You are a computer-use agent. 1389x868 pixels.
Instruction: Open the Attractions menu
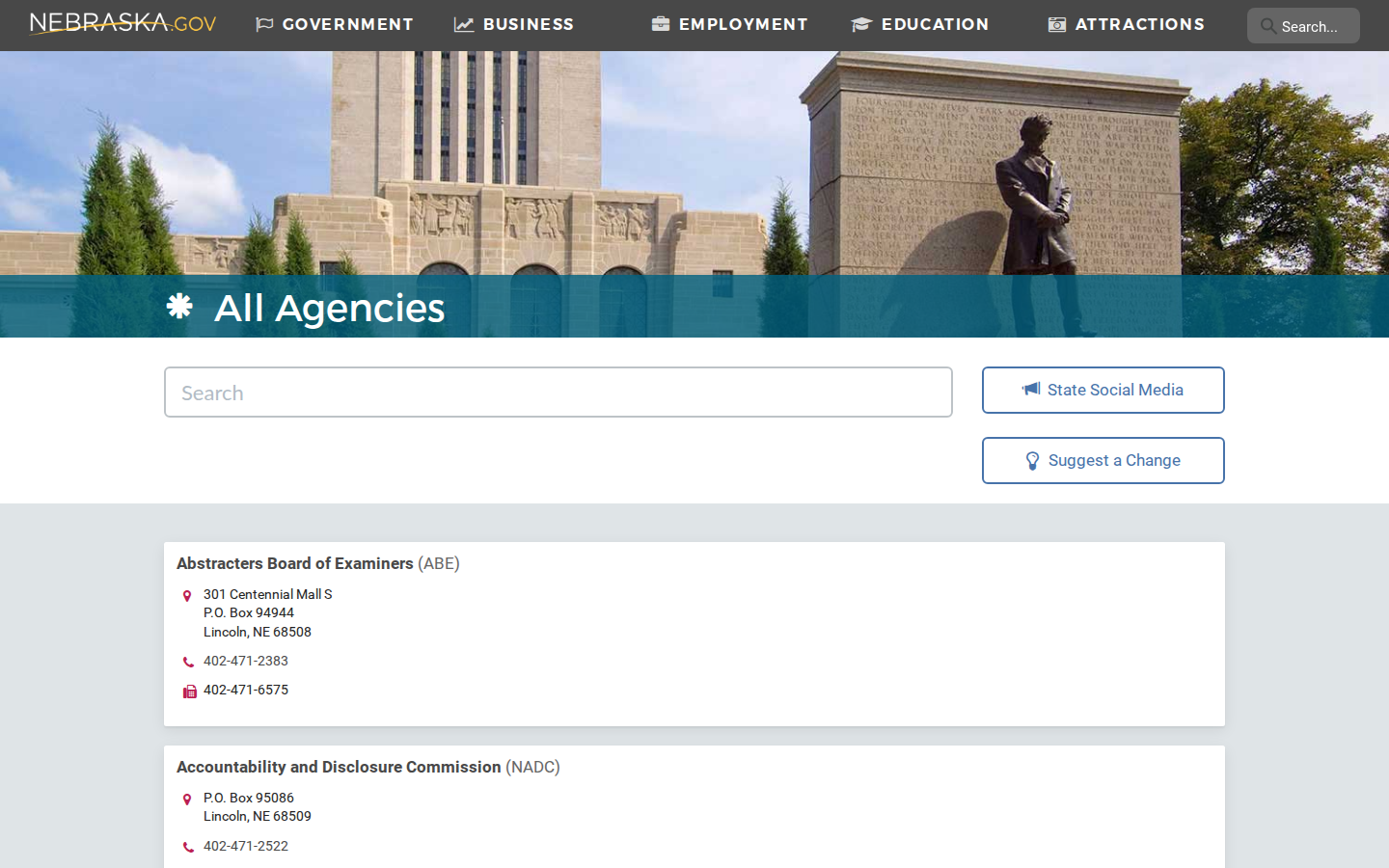click(1126, 24)
